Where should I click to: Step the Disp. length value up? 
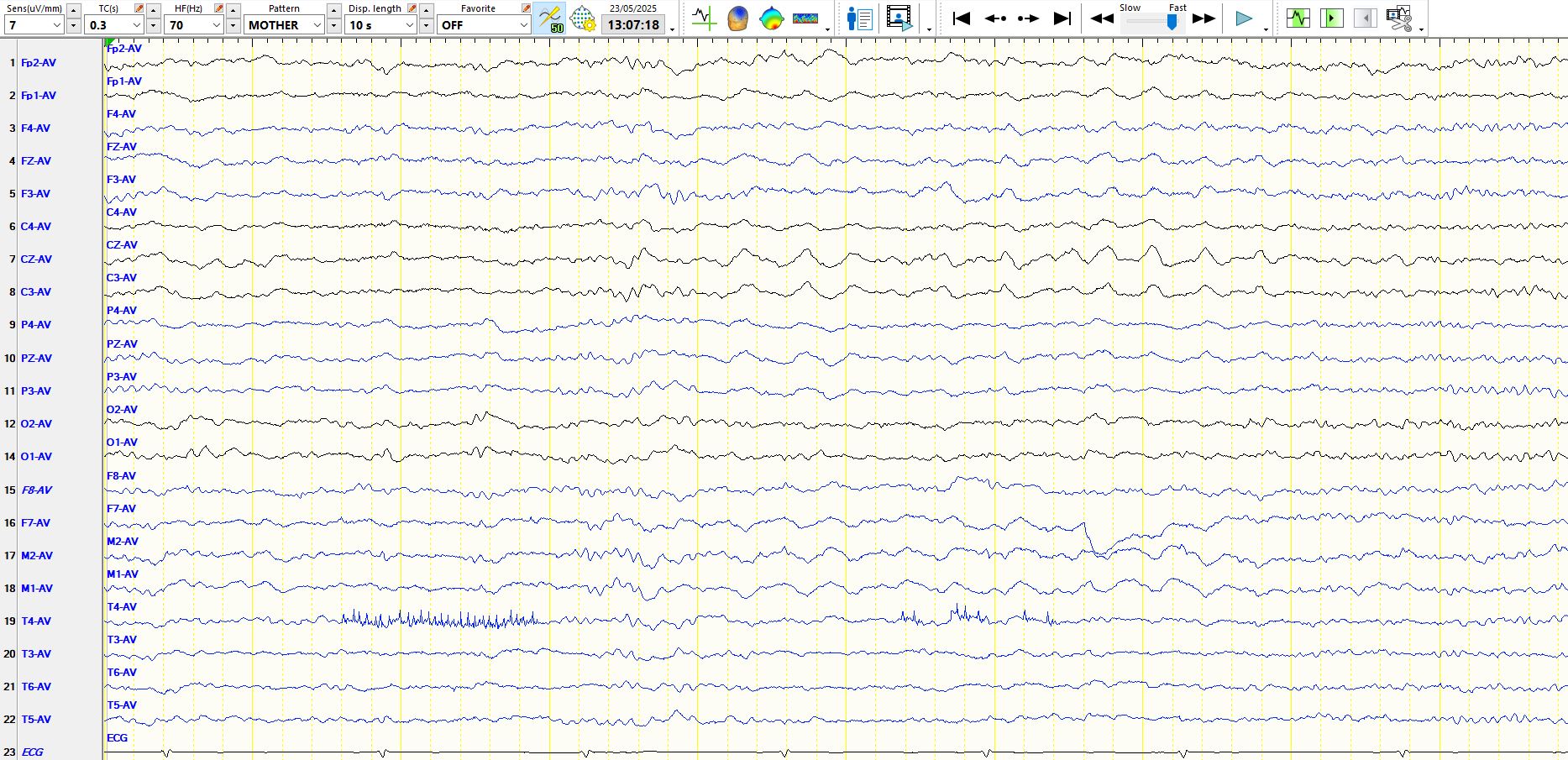pyautogui.click(x=426, y=10)
